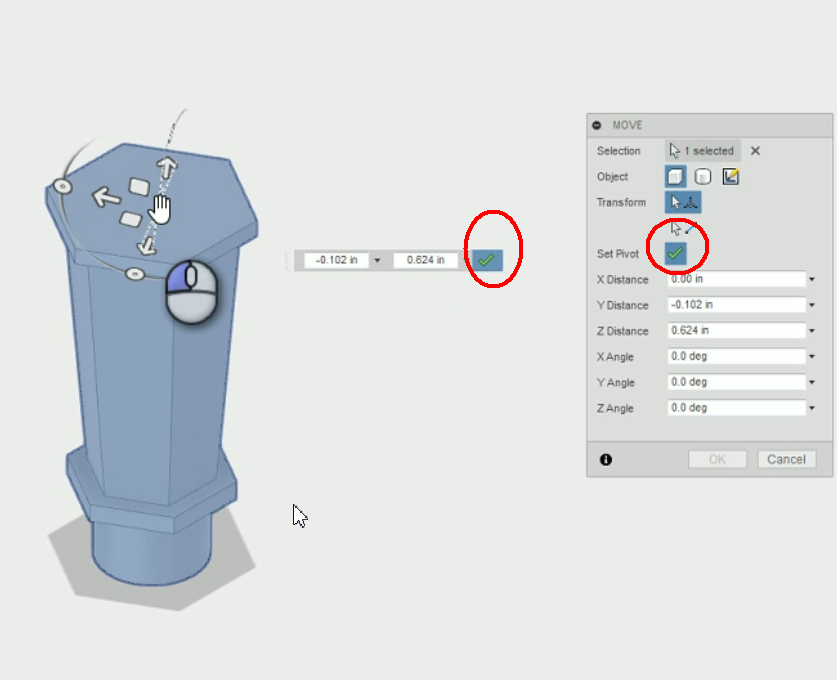Click the info icon in the MOVE dialog

(605, 459)
